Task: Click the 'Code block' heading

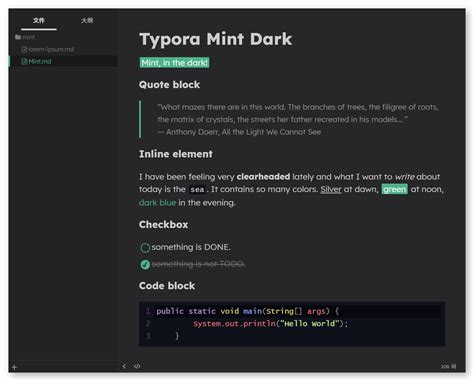Action: [167, 286]
